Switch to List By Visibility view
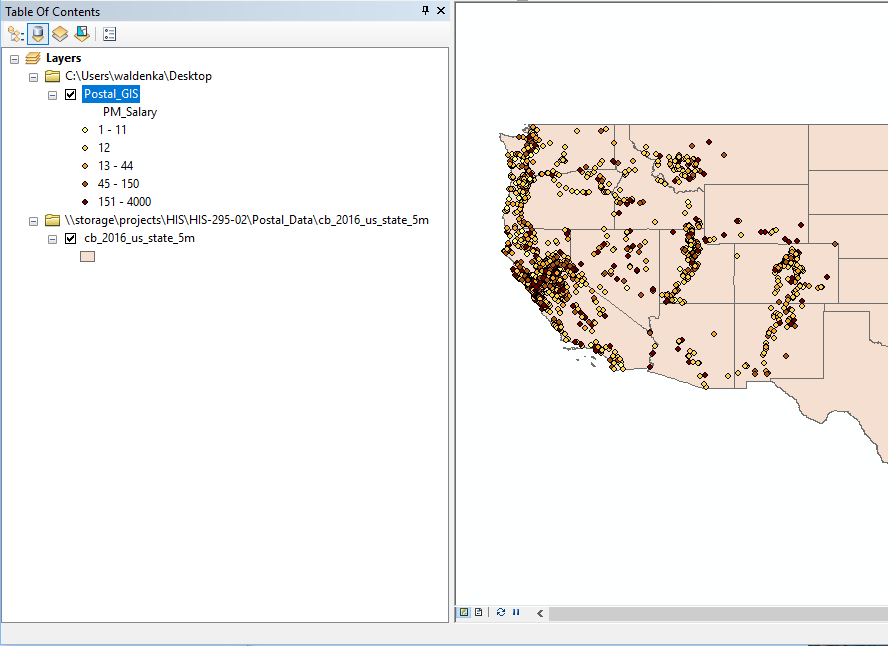 [x=60, y=34]
